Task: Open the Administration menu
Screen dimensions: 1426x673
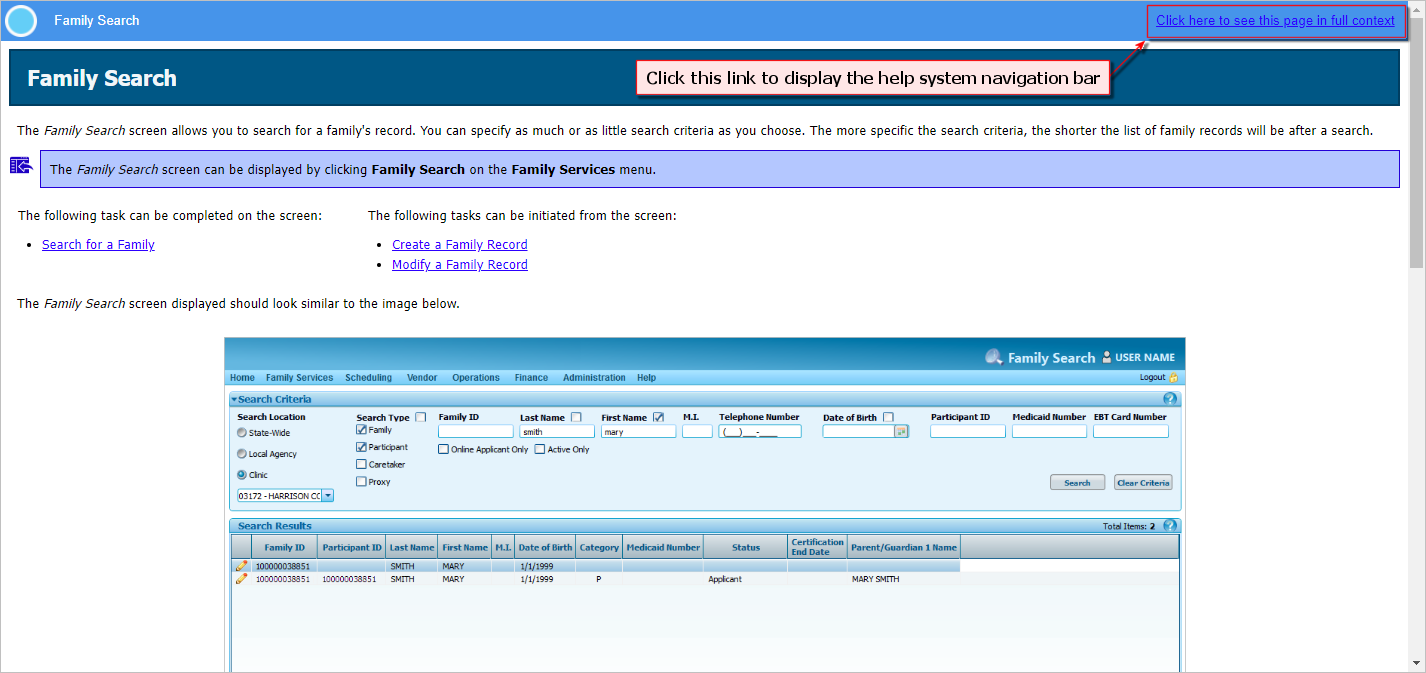Action: pos(594,377)
